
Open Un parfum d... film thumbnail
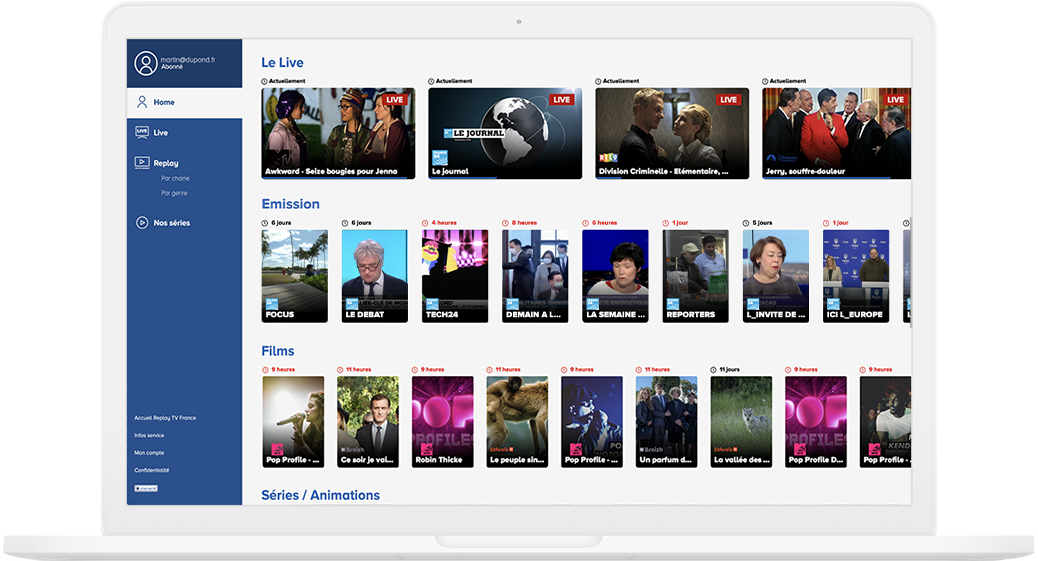666,422
